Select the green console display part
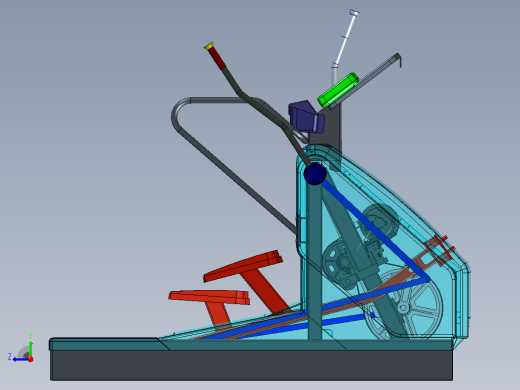520x390 pixels. tap(338, 90)
